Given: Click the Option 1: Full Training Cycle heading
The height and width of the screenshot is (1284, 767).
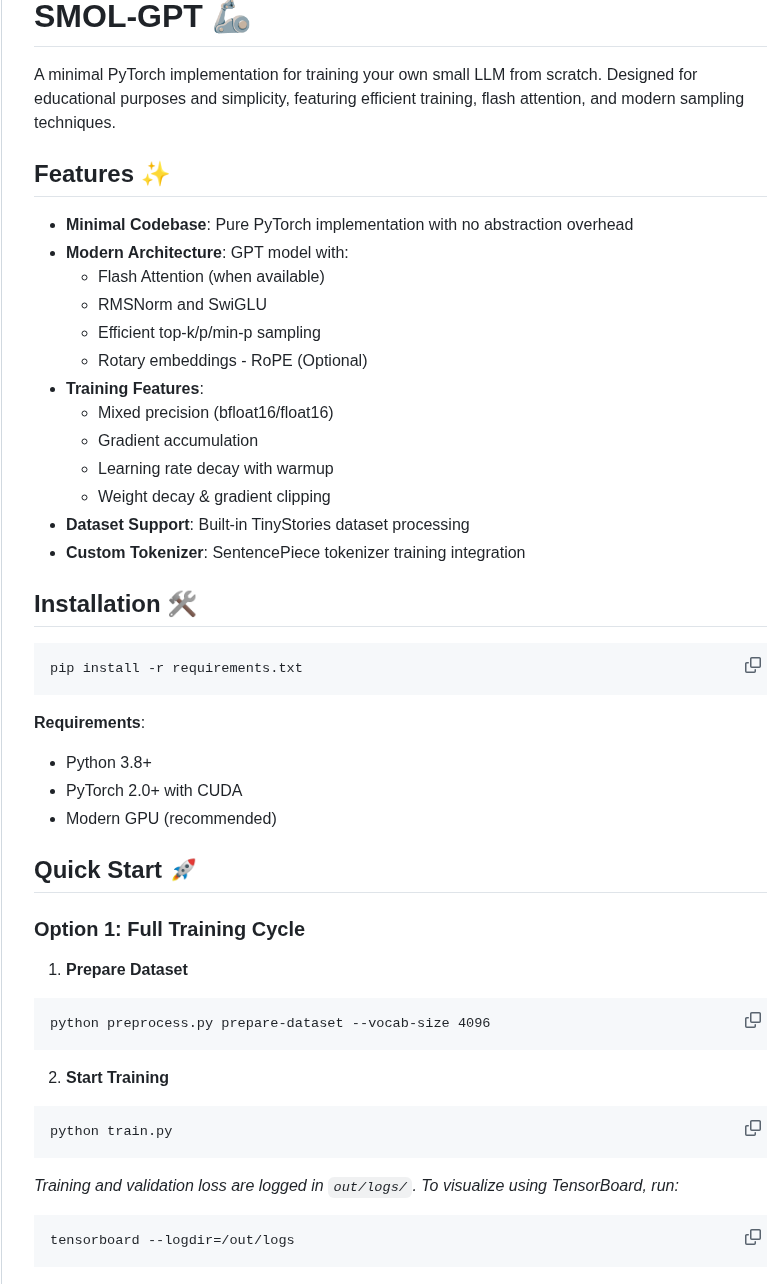Looking at the screenshot, I should pyautogui.click(x=169, y=929).
